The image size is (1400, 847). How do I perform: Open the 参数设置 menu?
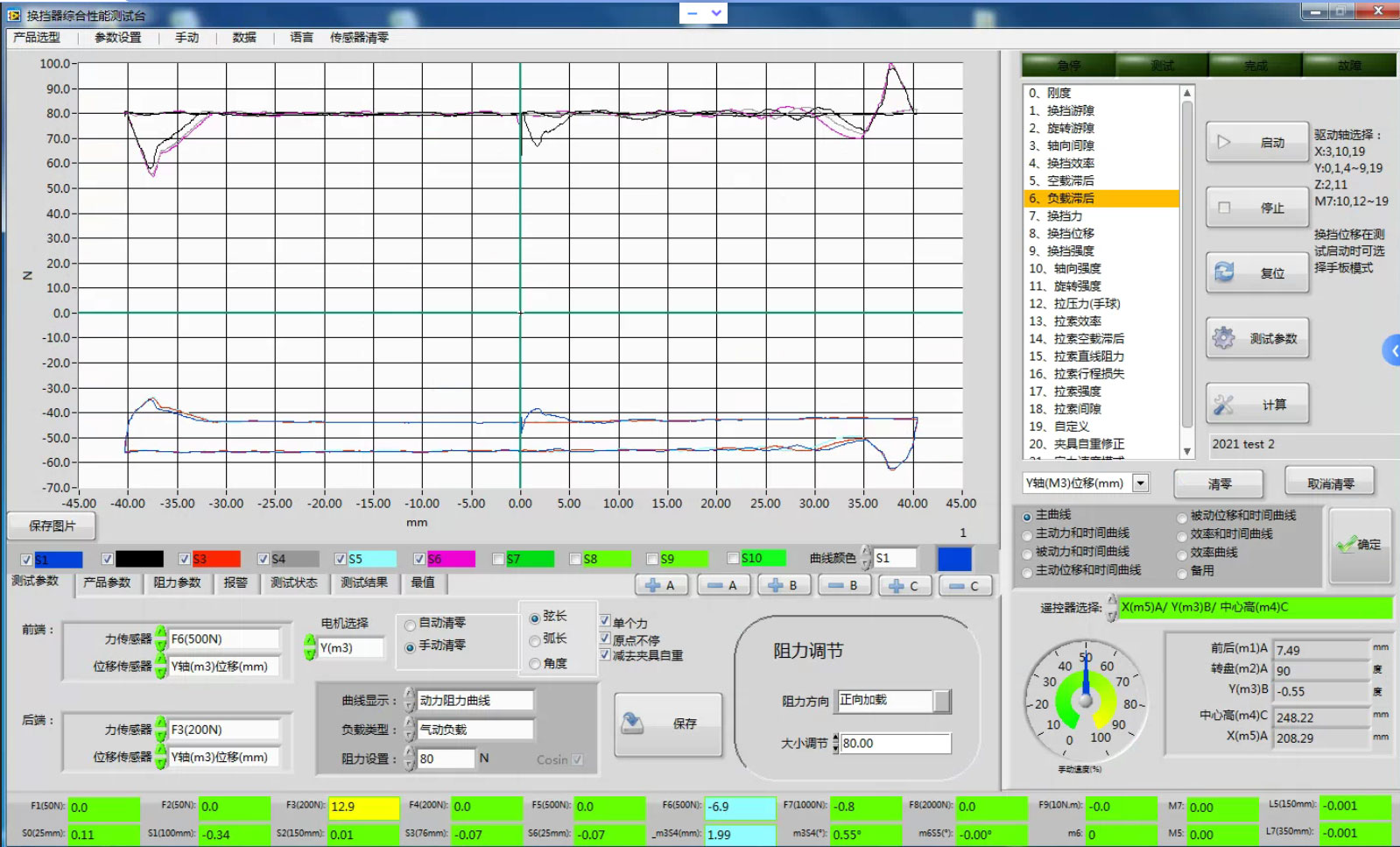tap(118, 38)
